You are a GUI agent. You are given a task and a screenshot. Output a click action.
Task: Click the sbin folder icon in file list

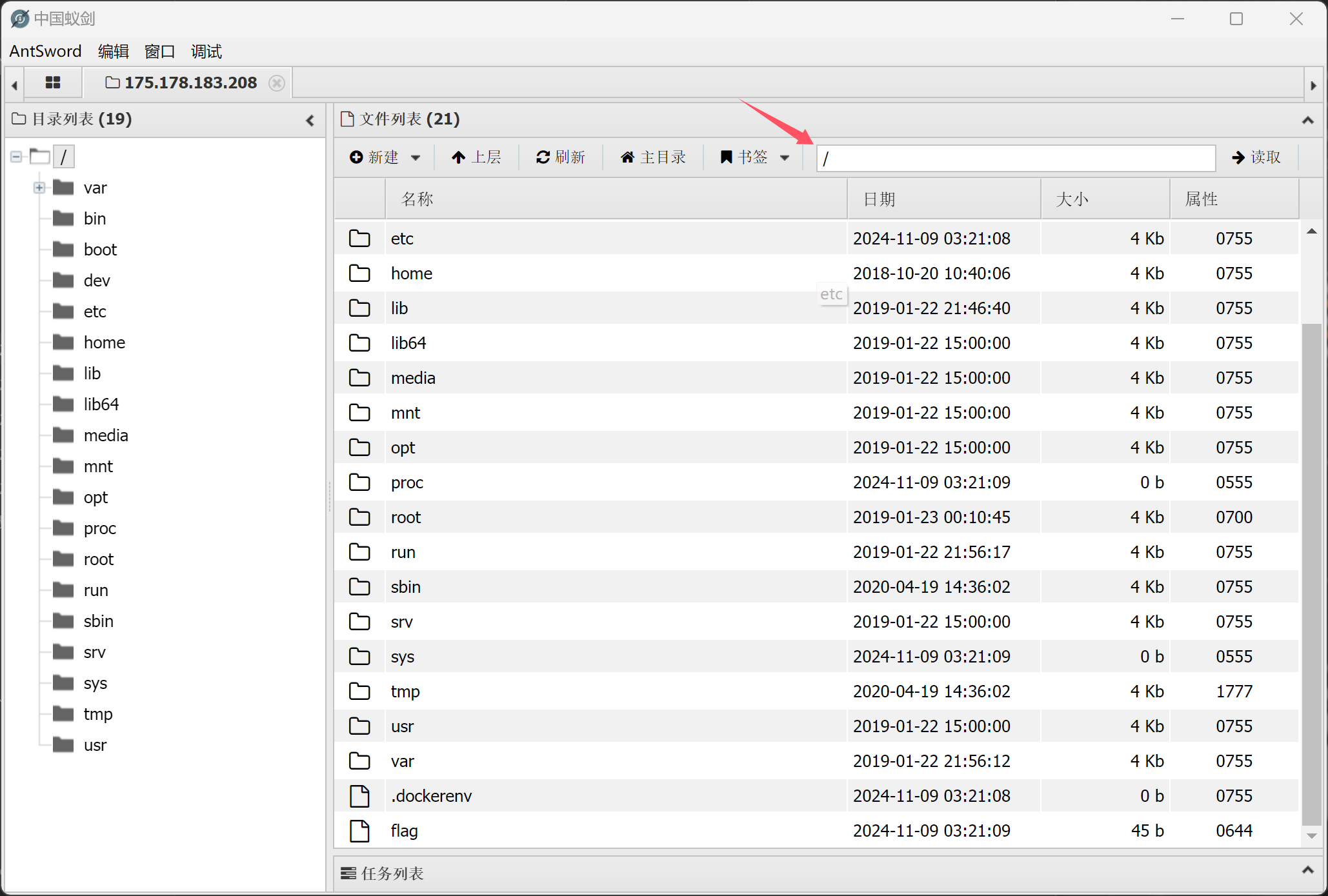359,586
